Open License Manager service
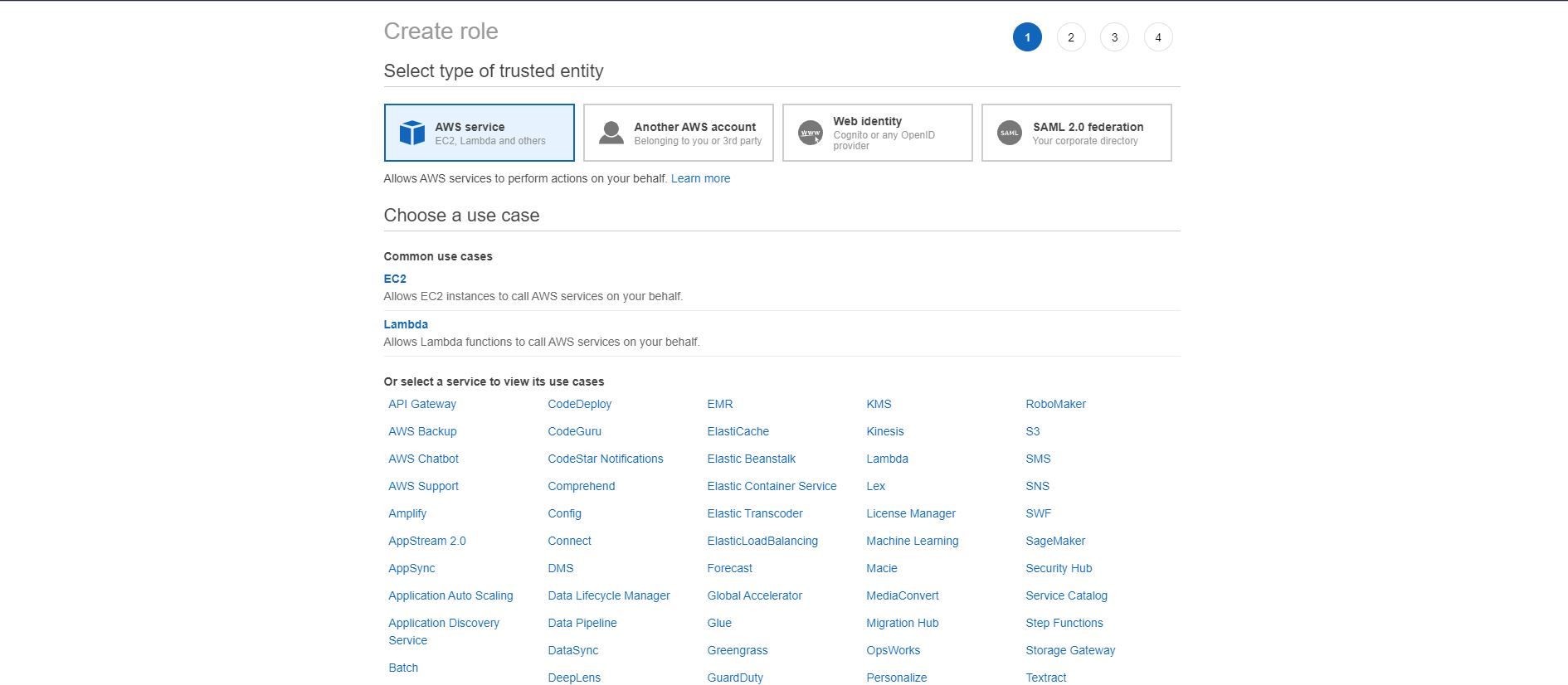 click(911, 513)
